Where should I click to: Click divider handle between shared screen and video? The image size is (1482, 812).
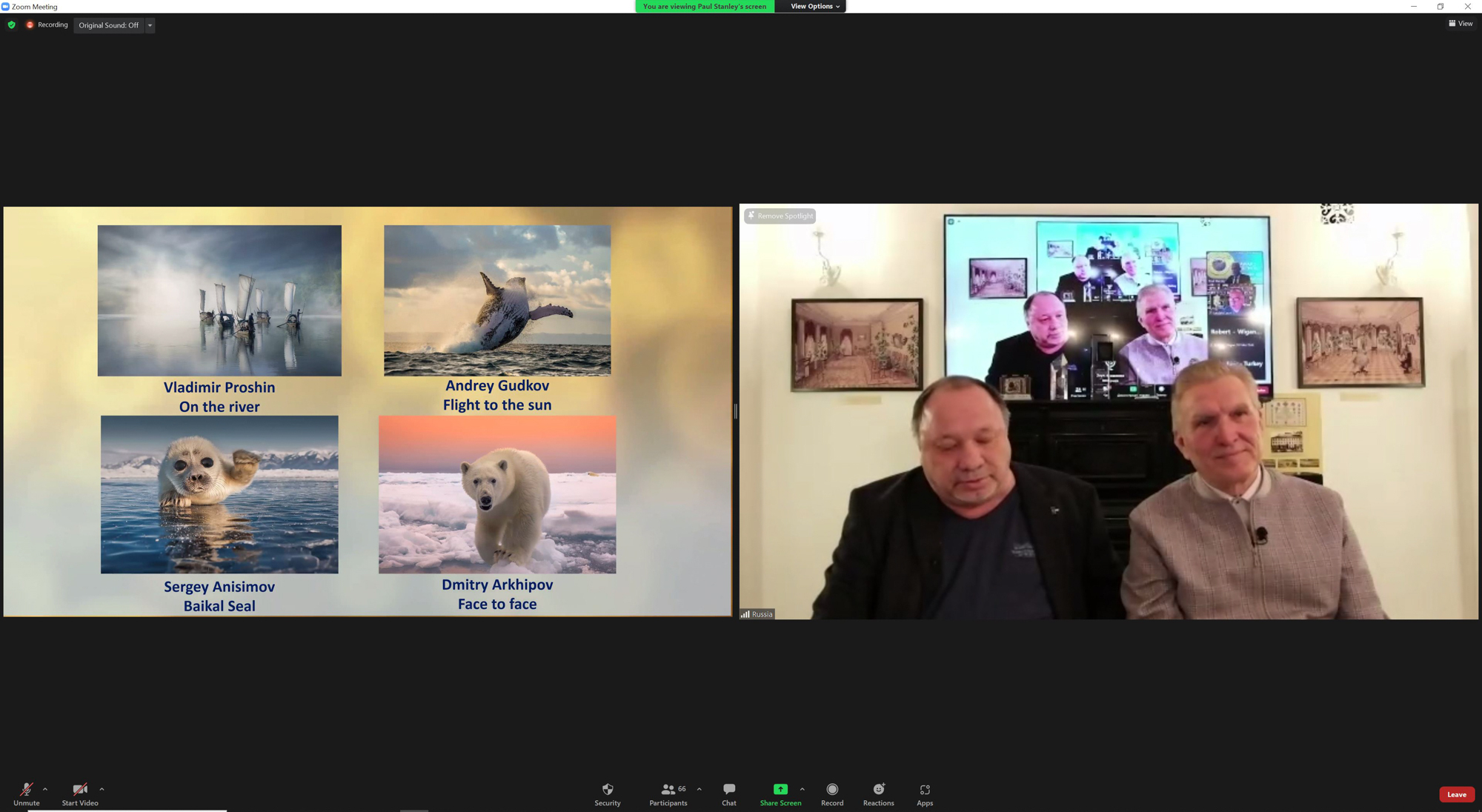735,411
